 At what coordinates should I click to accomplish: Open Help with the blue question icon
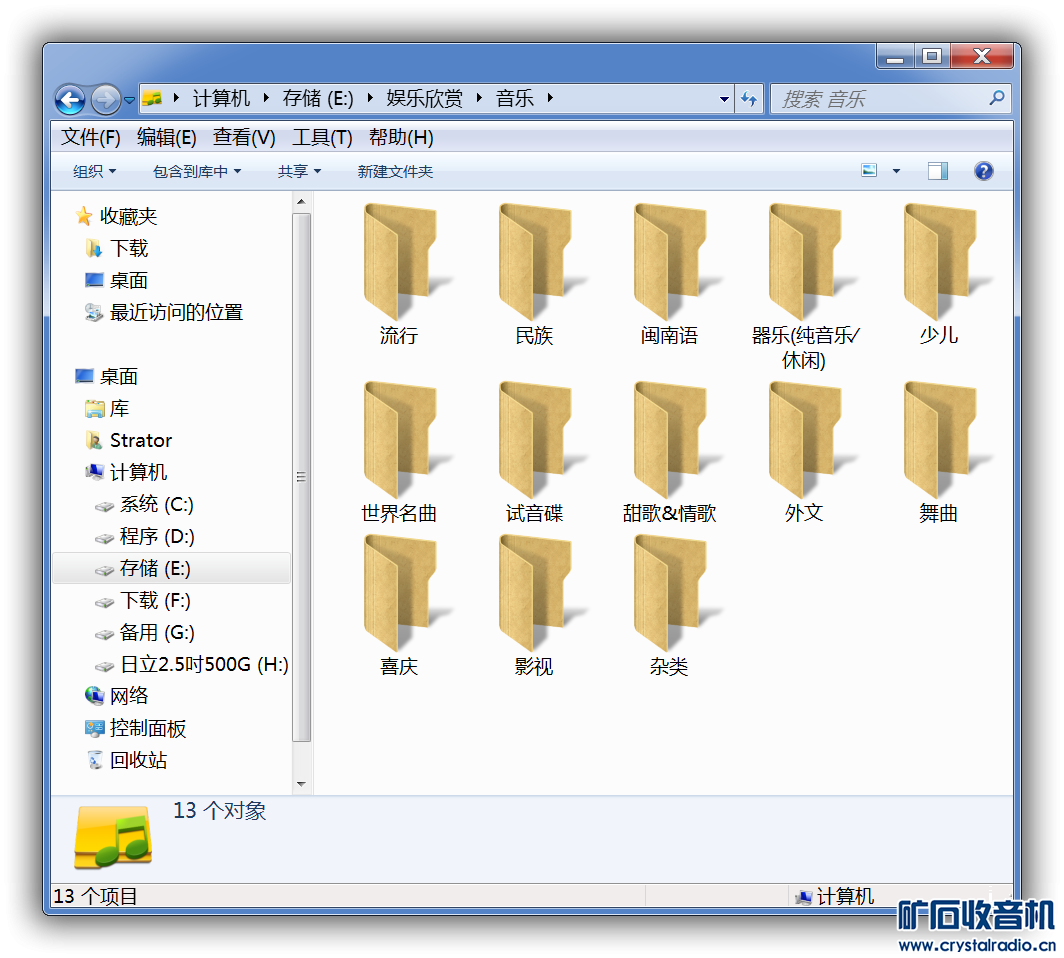[x=983, y=171]
